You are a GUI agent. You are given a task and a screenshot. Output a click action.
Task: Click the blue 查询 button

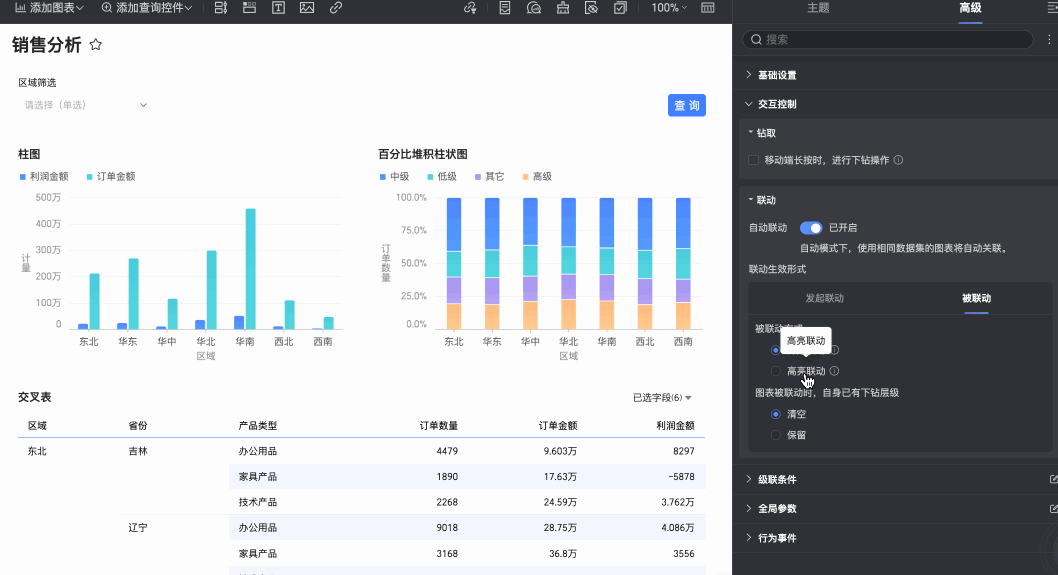coord(686,106)
